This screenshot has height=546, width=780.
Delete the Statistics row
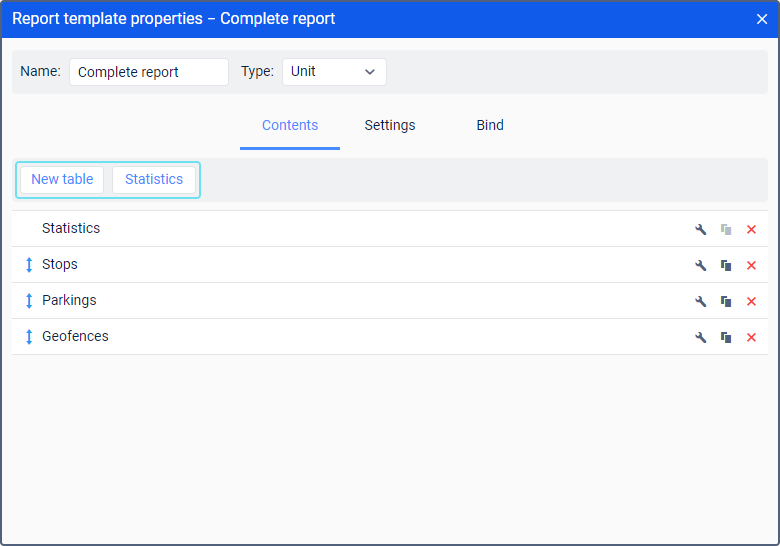(x=751, y=229)
